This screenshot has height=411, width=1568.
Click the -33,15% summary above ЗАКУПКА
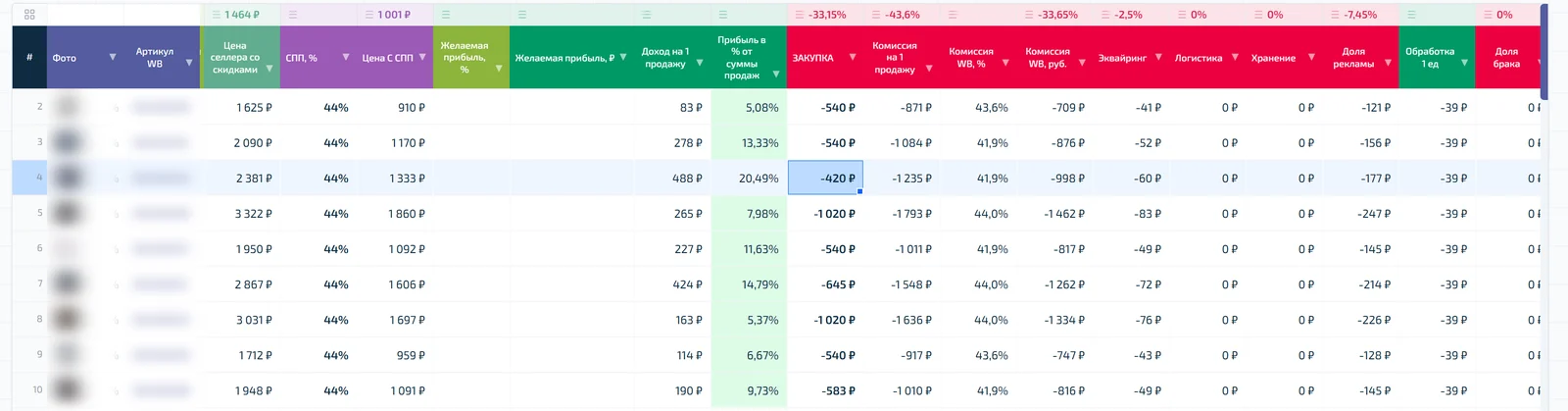821,15
